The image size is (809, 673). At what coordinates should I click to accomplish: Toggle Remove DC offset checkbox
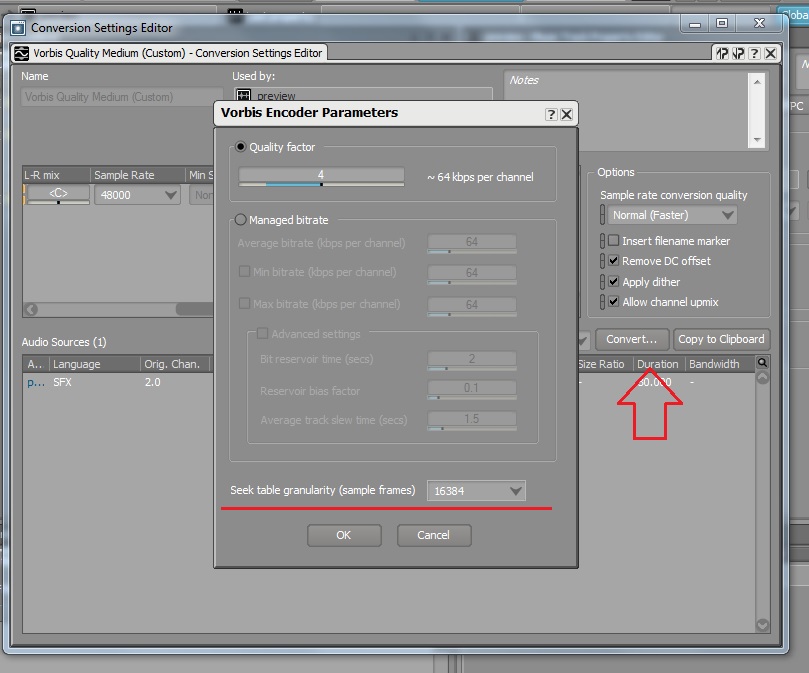(613, 261)
